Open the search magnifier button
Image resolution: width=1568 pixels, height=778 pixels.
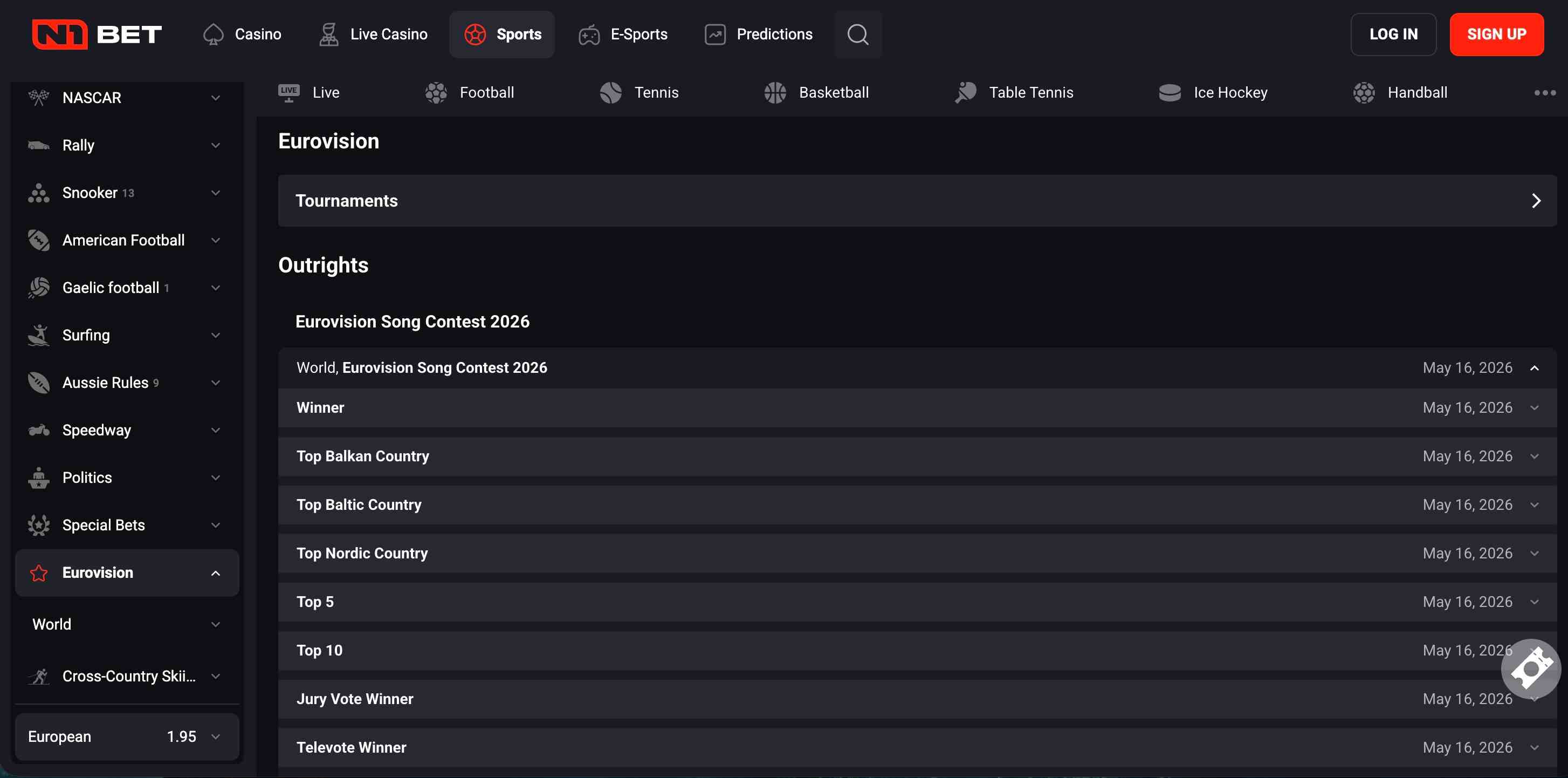pyautogui.click(x=858, y=34)
